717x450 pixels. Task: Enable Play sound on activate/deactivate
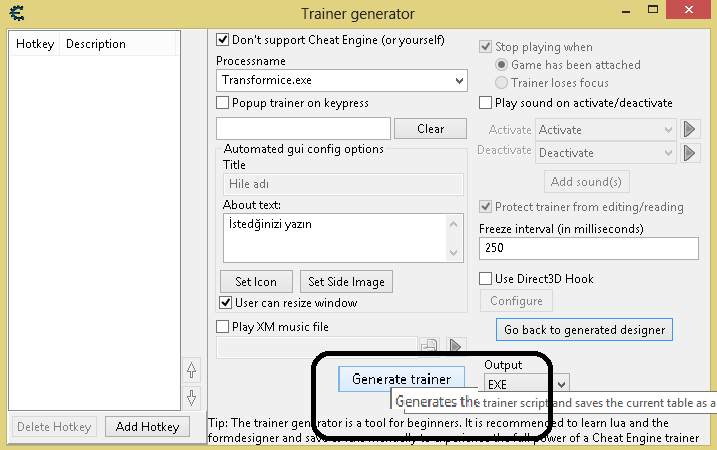click(x=485, y=102)
